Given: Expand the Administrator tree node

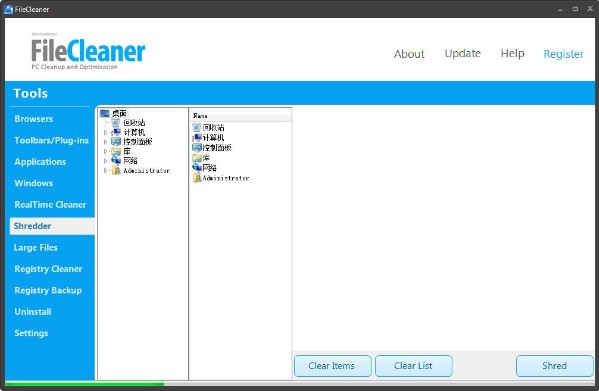Looking at the screenshot, I should tap(105, 171).
